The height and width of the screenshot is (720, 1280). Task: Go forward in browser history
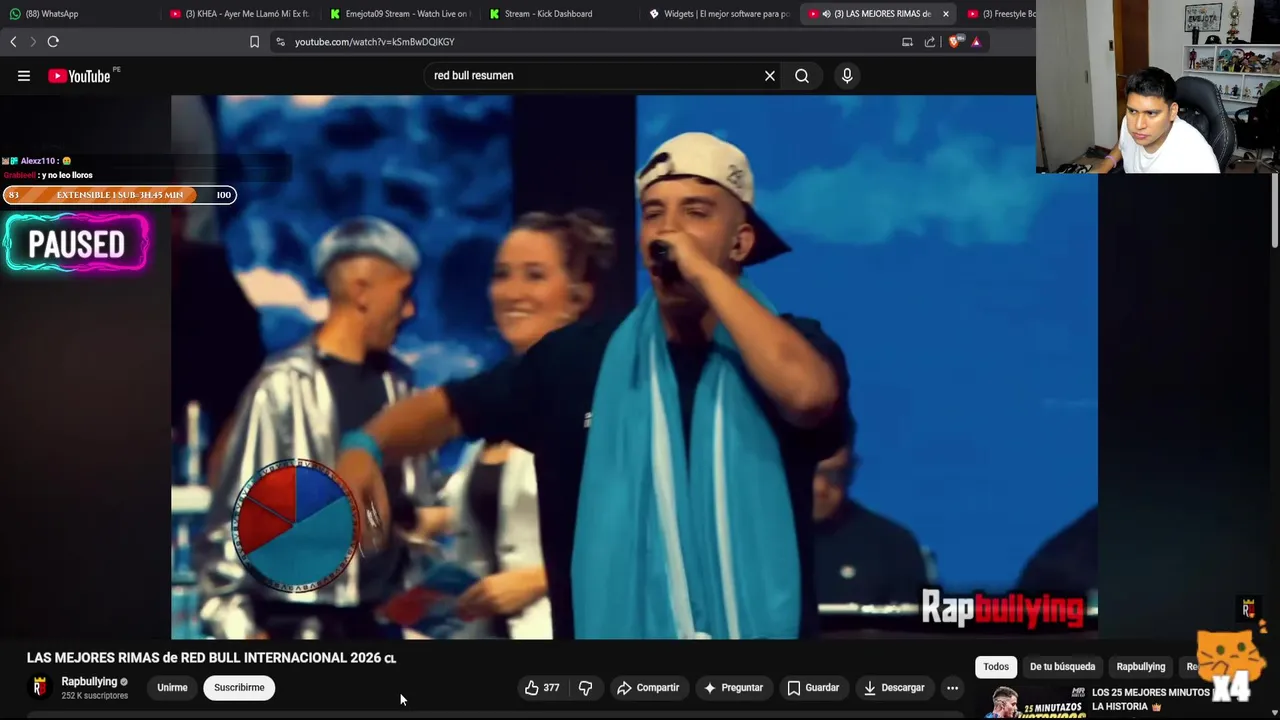(x=32, y=42)
